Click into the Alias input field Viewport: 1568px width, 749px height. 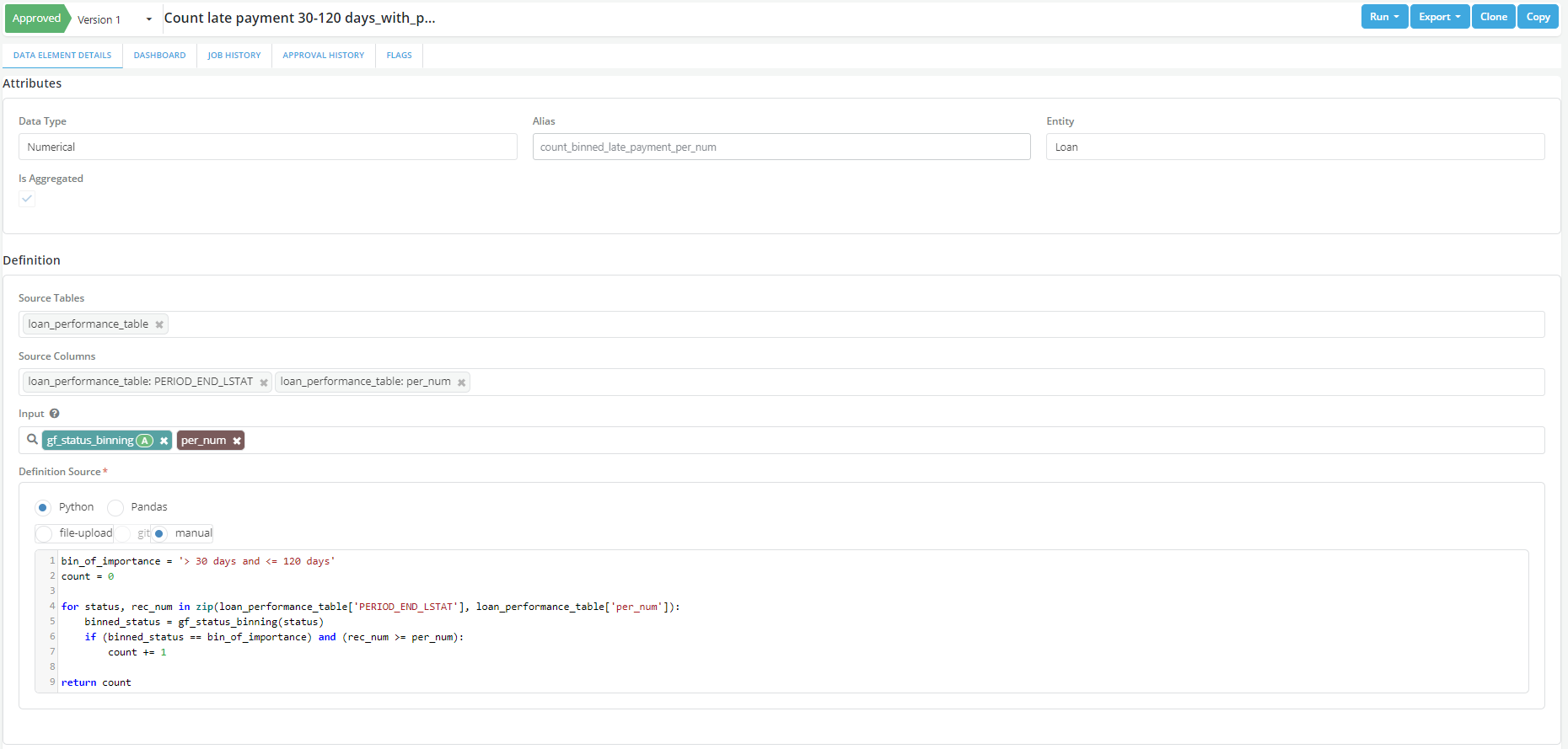coord(781,147)
